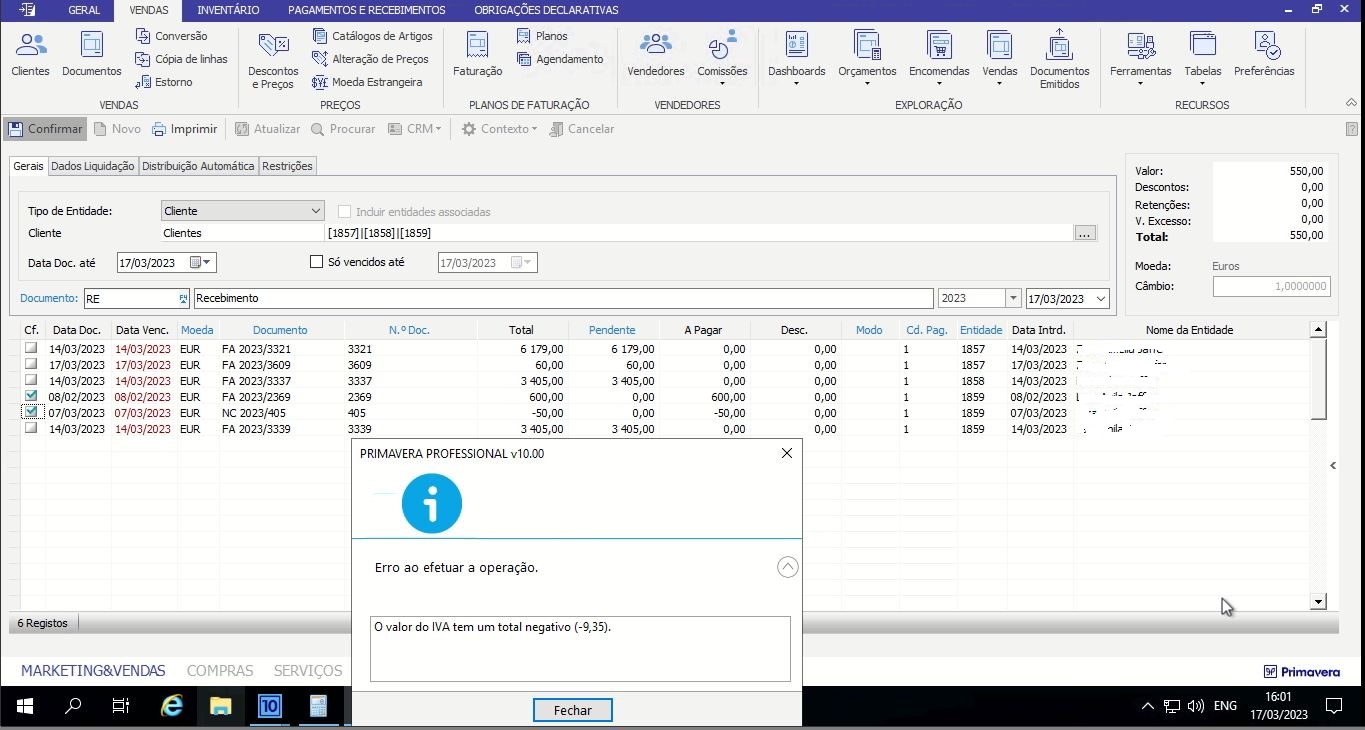The height and width of the screenshot is (730, 1365).
Task: Switch to the Dados Liquidação tab
Action: tap(93, 166)
